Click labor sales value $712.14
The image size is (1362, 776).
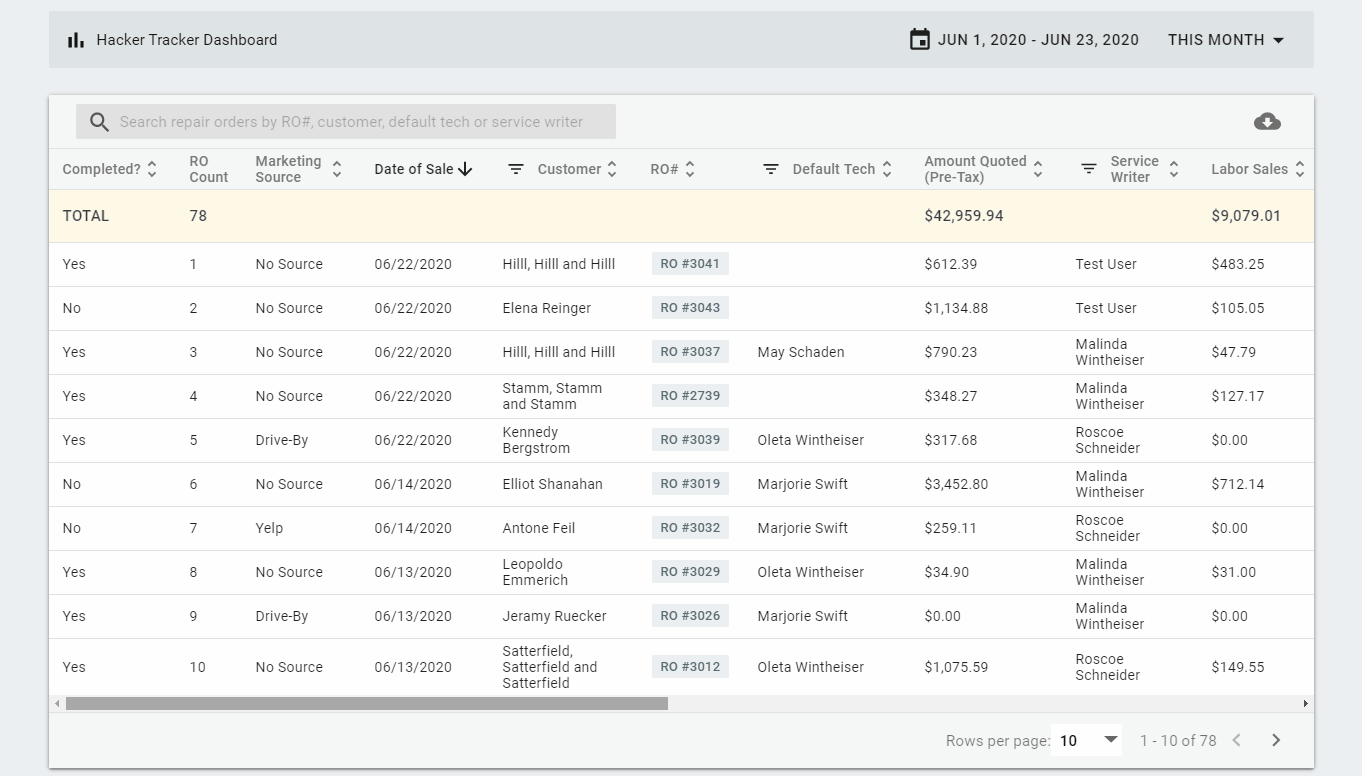click(x=1238, y=484)
